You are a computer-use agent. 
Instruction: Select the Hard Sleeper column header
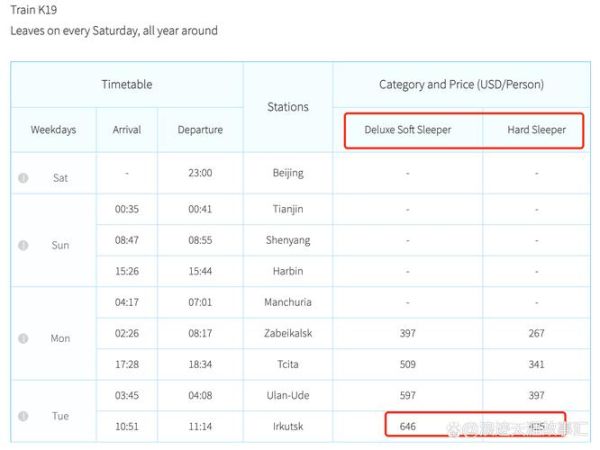point(536,130)
